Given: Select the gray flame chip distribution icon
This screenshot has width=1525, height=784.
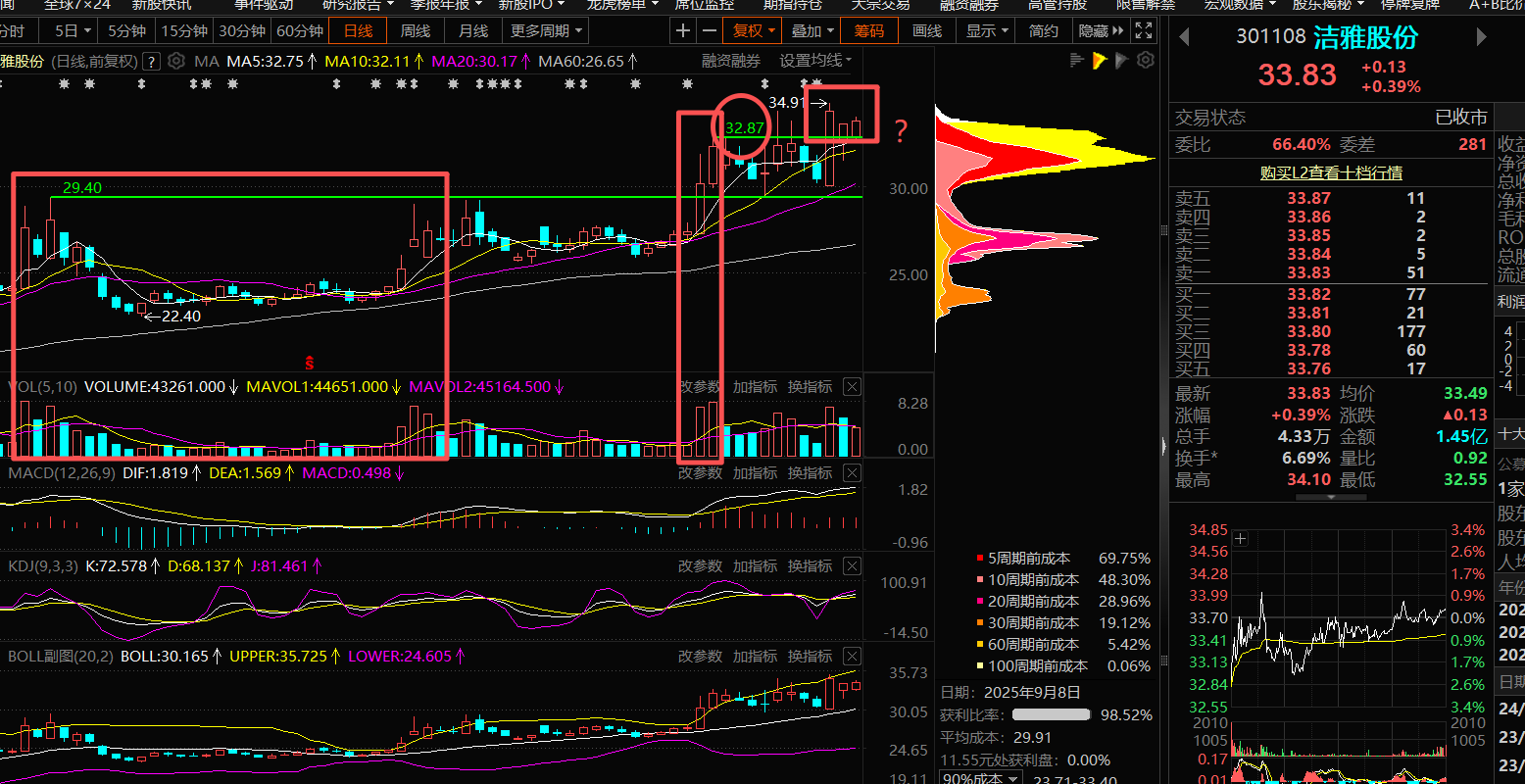Looking at the screenshot, I should click(x=1122, y=61).
